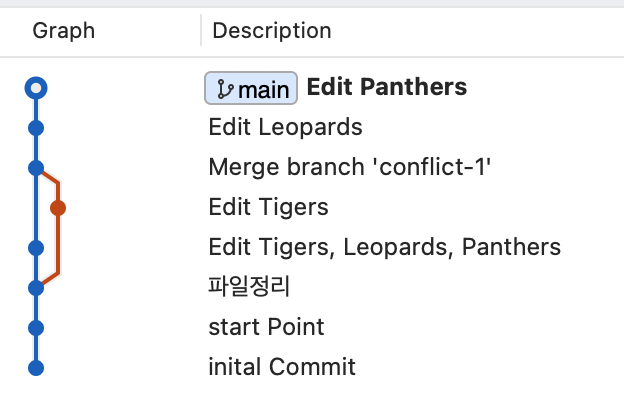Click the Edit Leopards graph node
The height and width of the screenshot is (418, 624).
(36, 128)
